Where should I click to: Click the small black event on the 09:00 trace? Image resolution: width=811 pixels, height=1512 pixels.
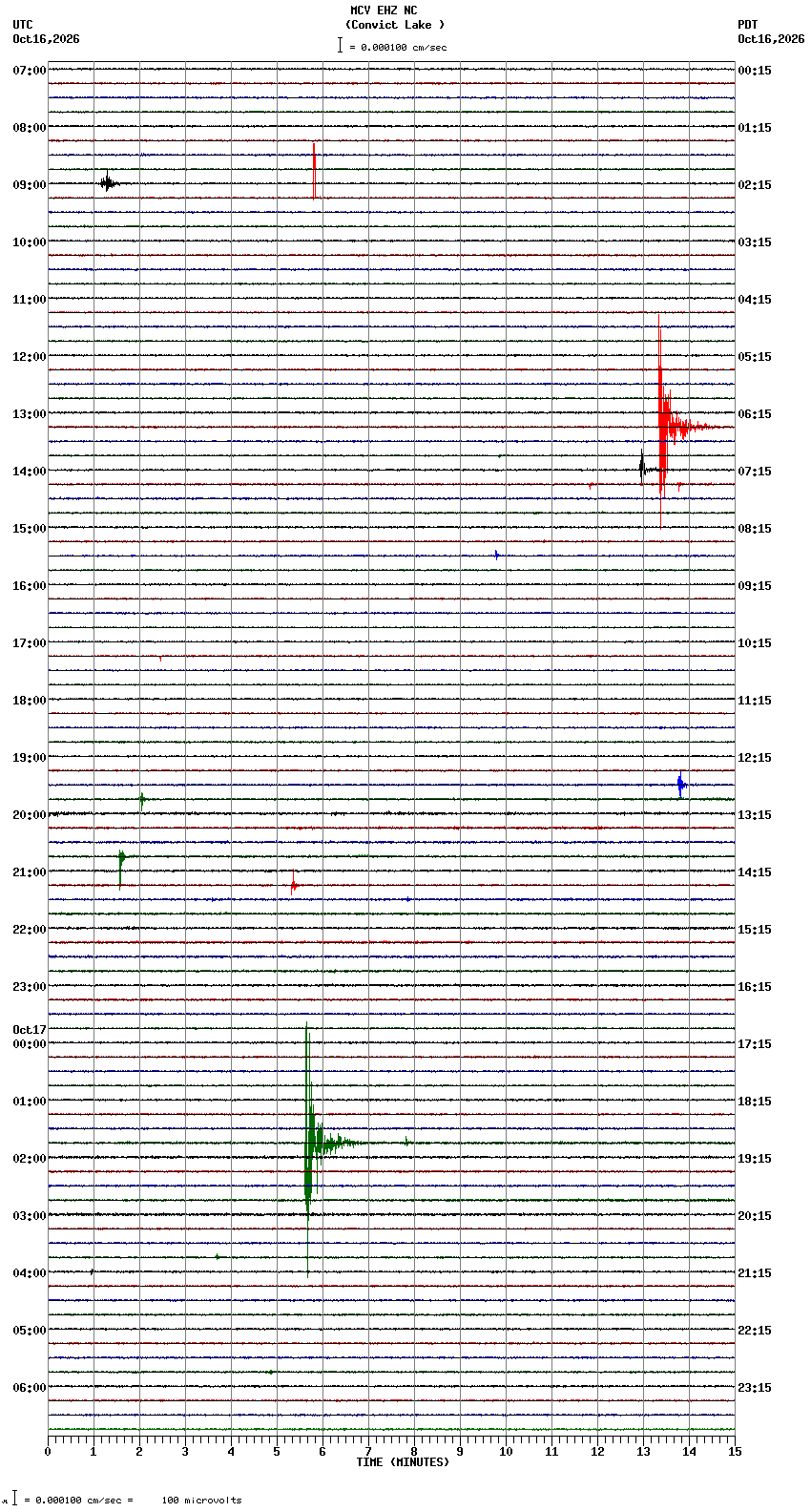click(109, 182)
